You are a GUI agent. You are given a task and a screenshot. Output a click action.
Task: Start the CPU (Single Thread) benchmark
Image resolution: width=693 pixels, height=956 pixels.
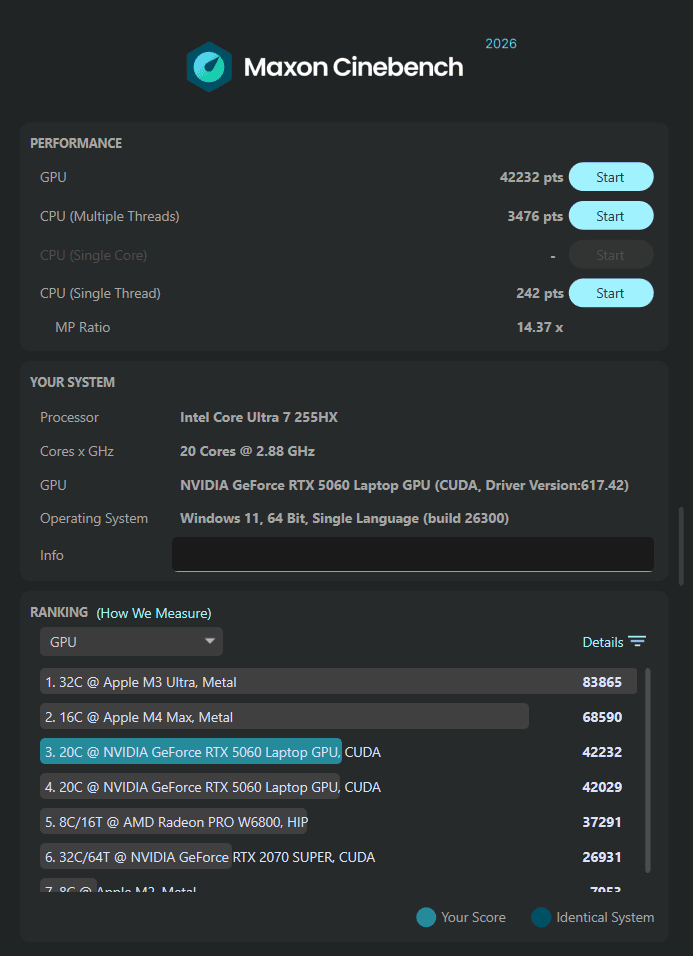[611, 293]
